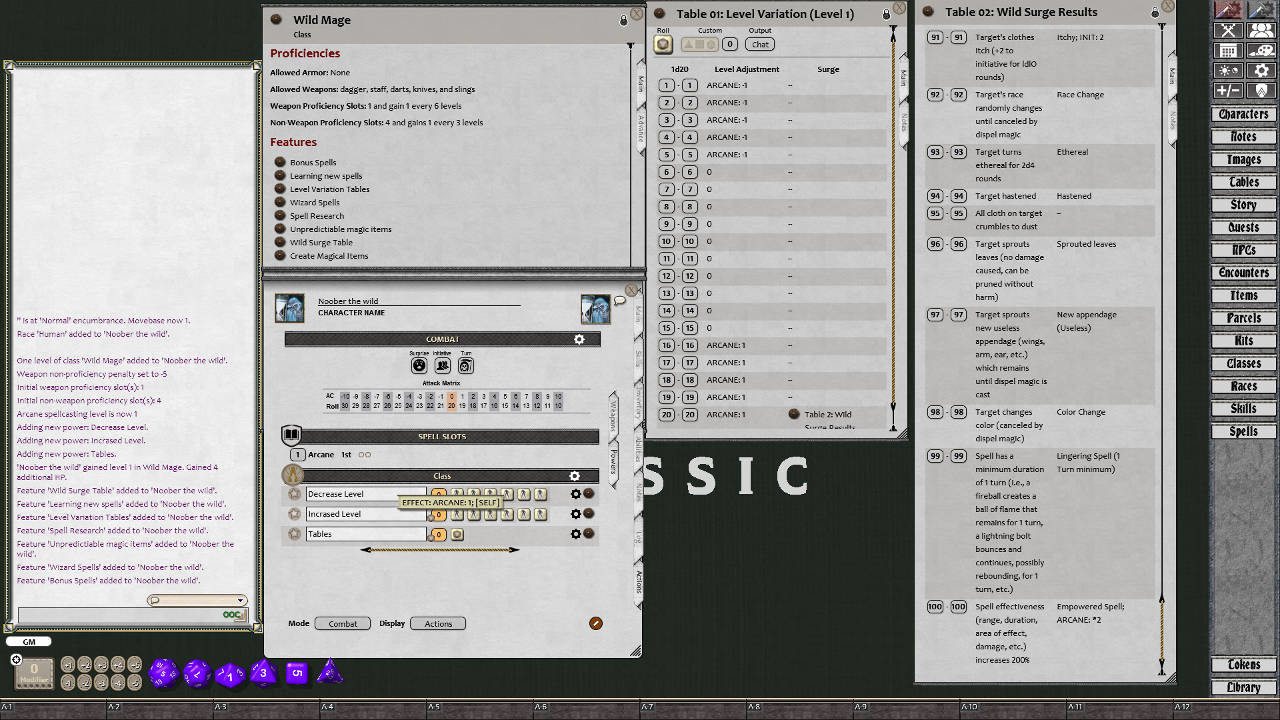Open the effects shield icon in the sidebar
The height and width of the screenshot is (720, 1280).
(1260, 90)
